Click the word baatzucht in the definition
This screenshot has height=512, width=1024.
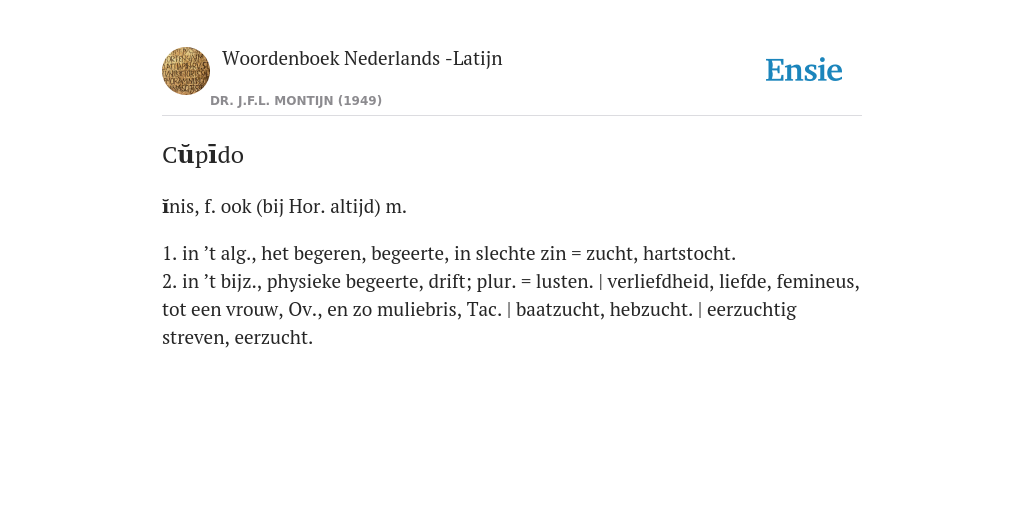(558, 310)
